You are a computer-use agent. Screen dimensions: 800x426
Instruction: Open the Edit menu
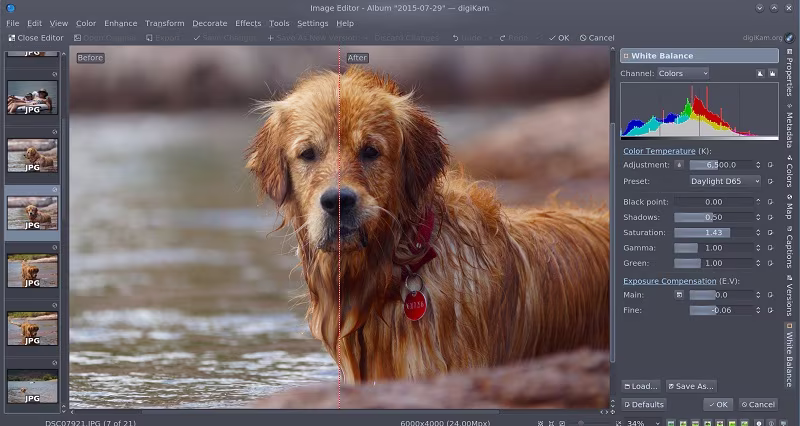(35, 23)
